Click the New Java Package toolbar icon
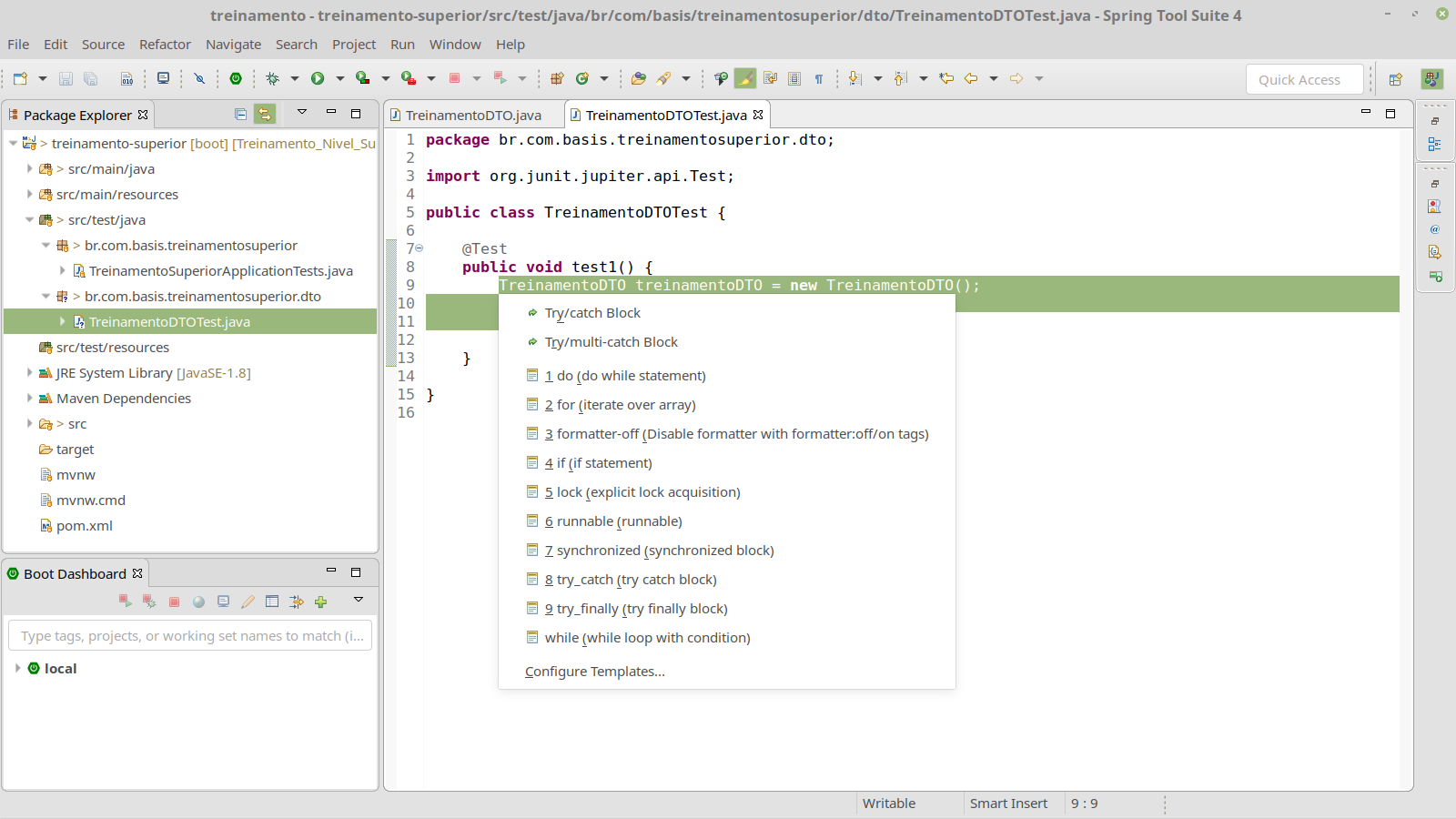Viewport: 1456px width, 819px height. [557, 78]
